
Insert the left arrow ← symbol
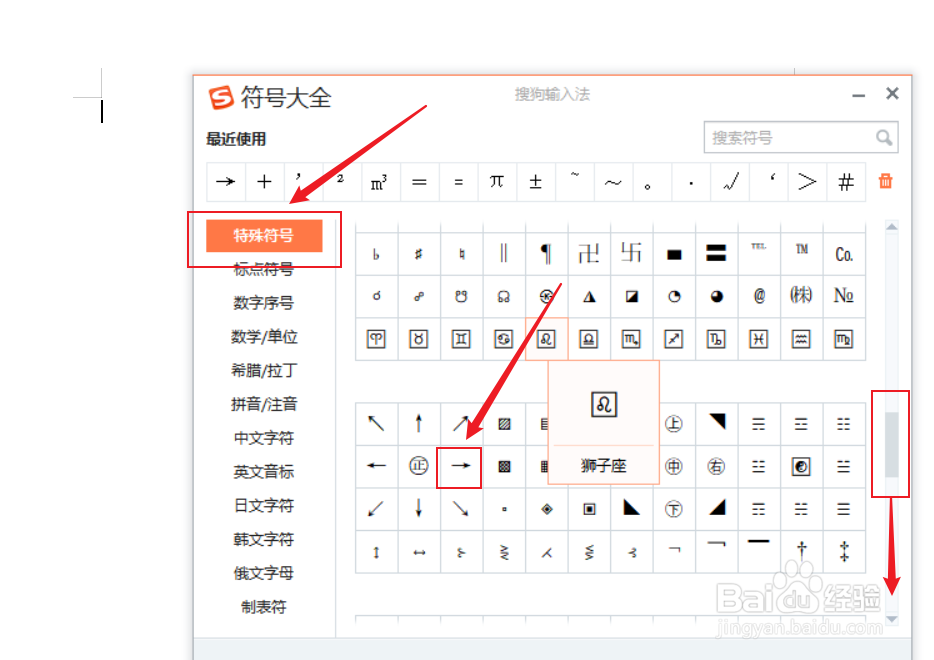(x=376, y=466)
